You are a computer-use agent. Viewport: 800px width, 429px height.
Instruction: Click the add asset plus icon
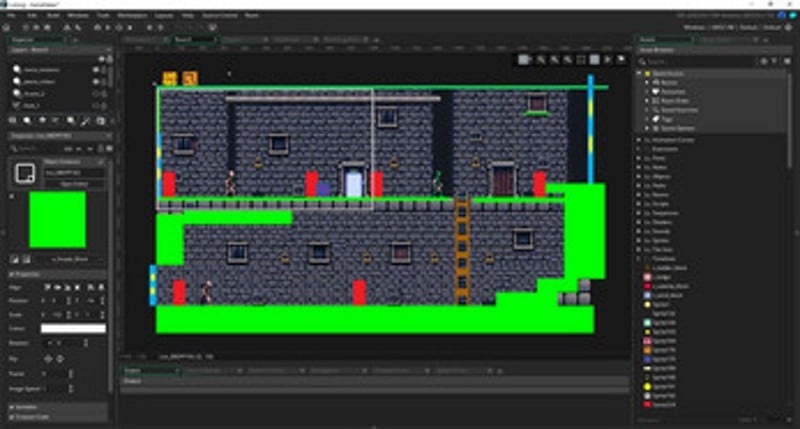(764, 61)
